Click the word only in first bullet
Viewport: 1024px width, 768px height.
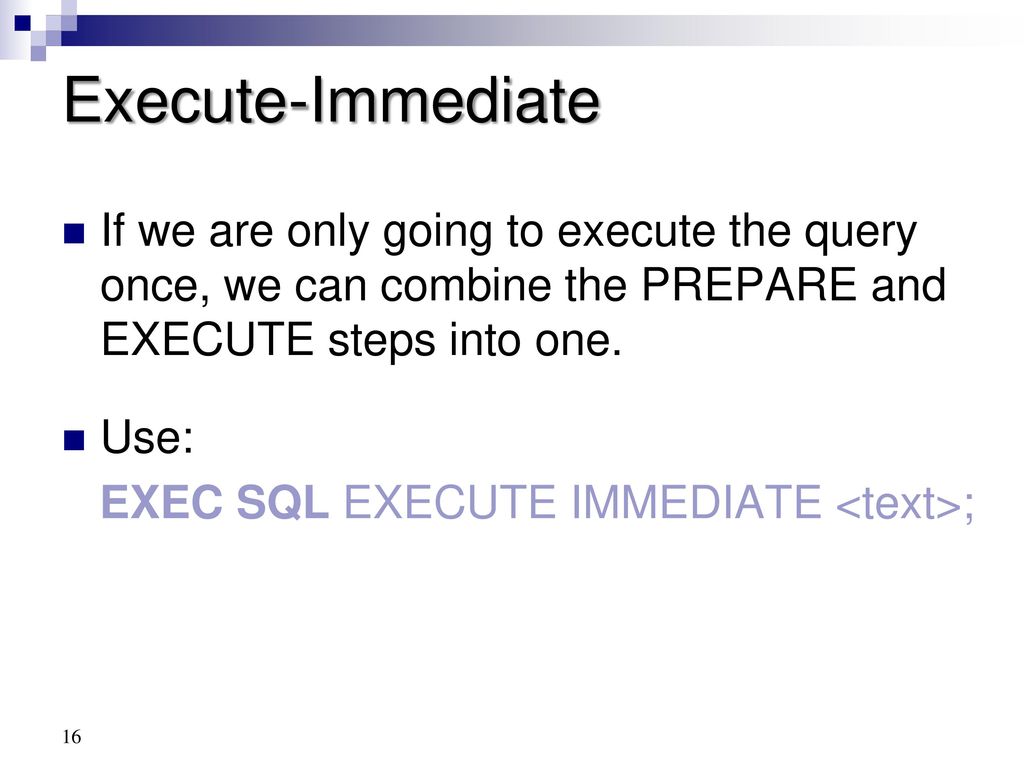pos(328,234)
